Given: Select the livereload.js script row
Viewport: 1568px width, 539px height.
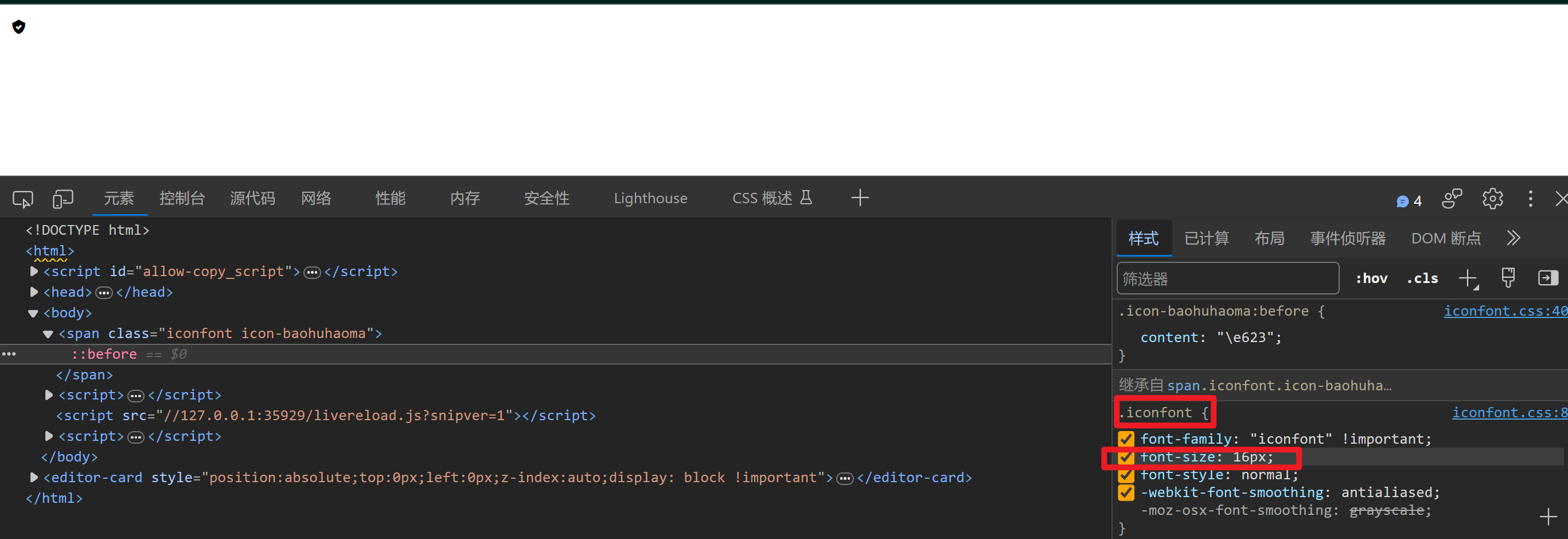Looking at the screenshot, I should [x=326, y=416].
